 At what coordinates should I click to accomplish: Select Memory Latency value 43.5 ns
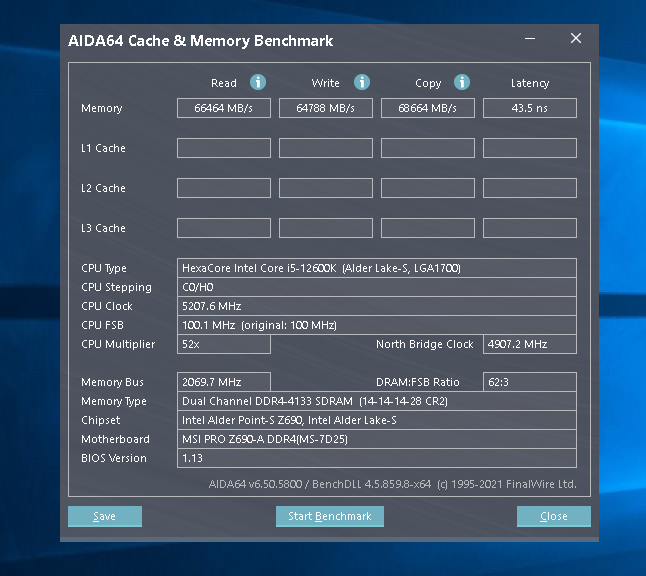[529, 108]
